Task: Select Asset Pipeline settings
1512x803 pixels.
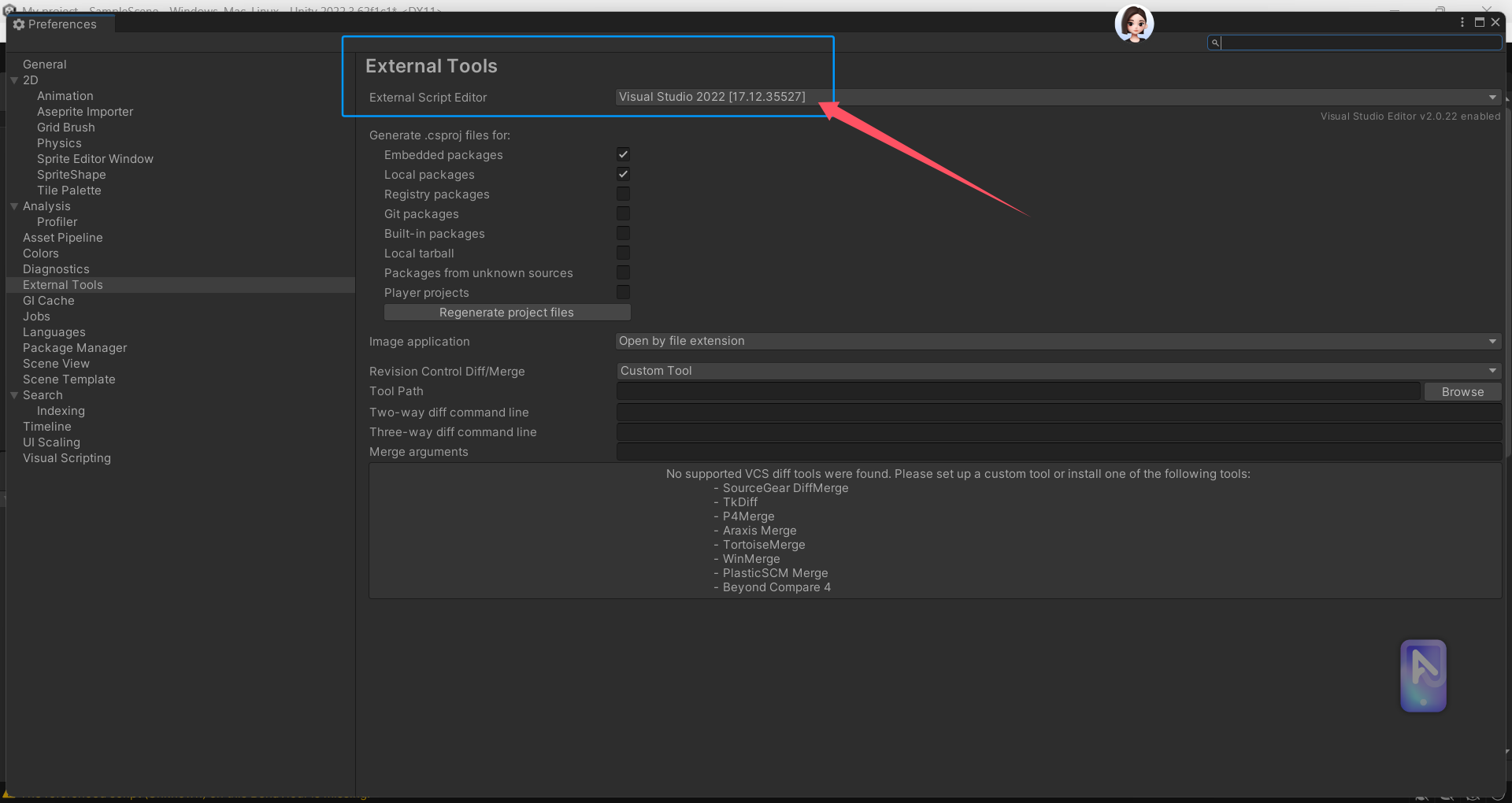Action: [x=63, y=238]
